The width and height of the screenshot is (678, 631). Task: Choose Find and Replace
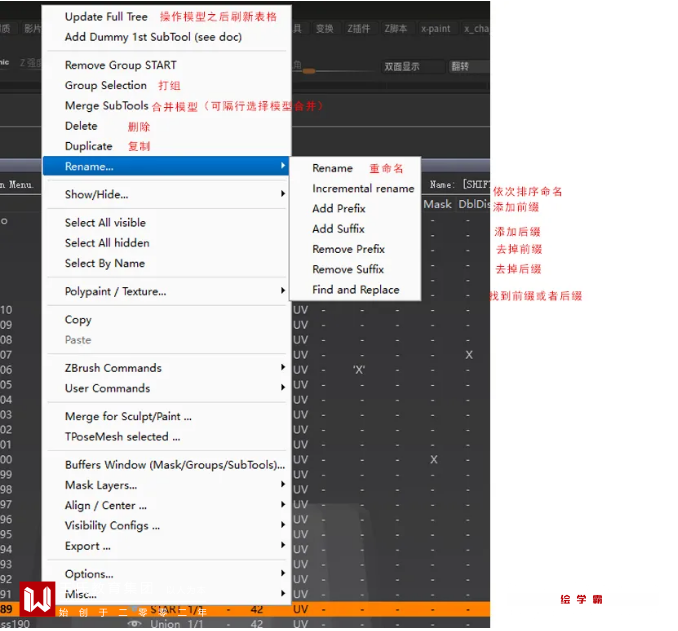coord(356,290)
